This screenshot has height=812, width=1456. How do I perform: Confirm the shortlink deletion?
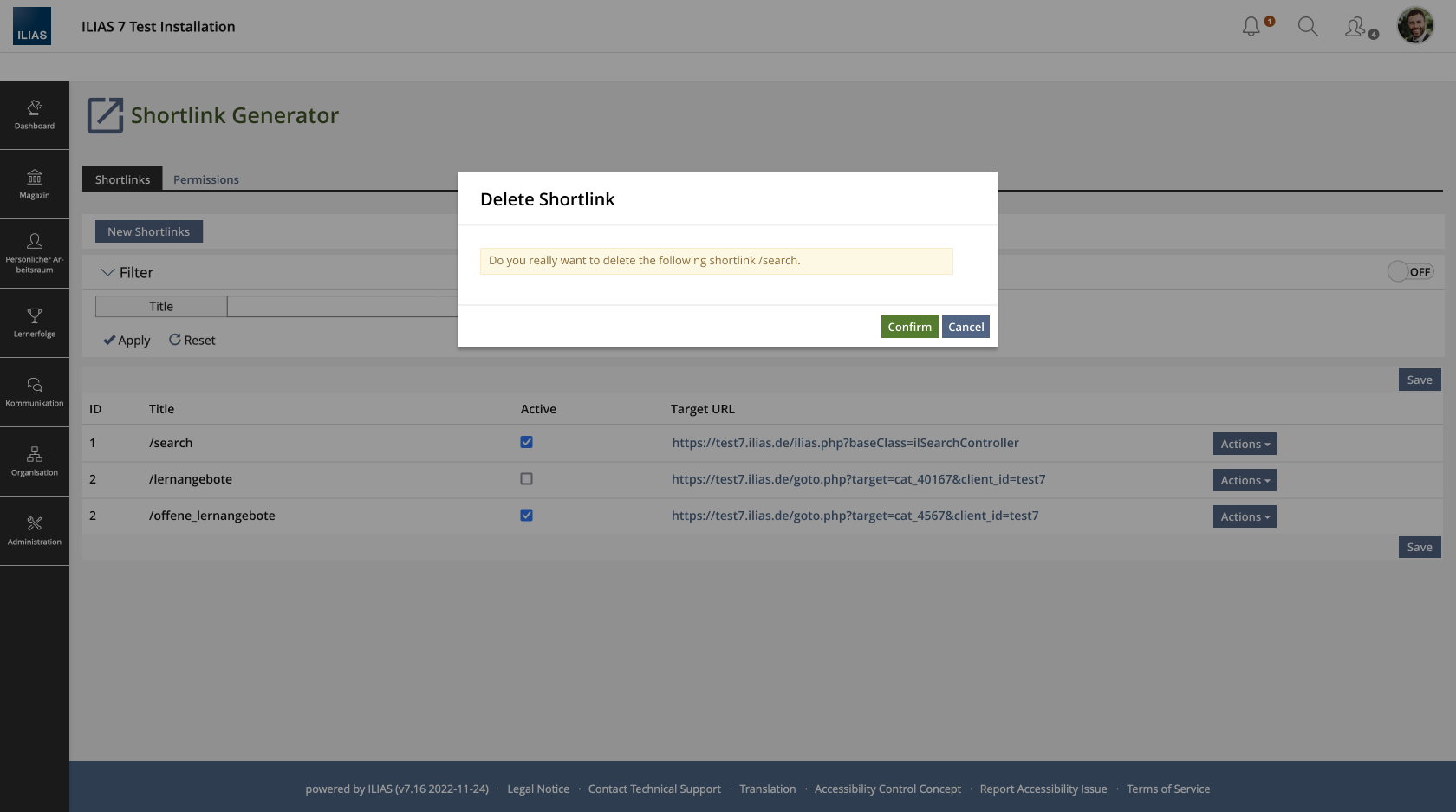tap(909, 327)
